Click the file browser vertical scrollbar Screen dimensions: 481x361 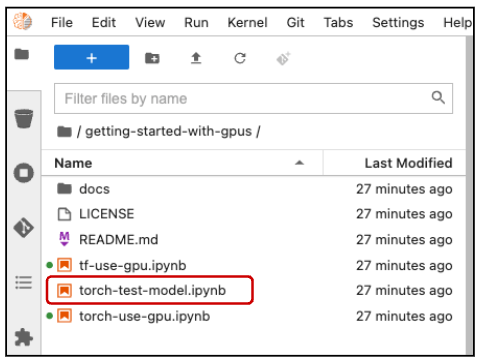469,195
